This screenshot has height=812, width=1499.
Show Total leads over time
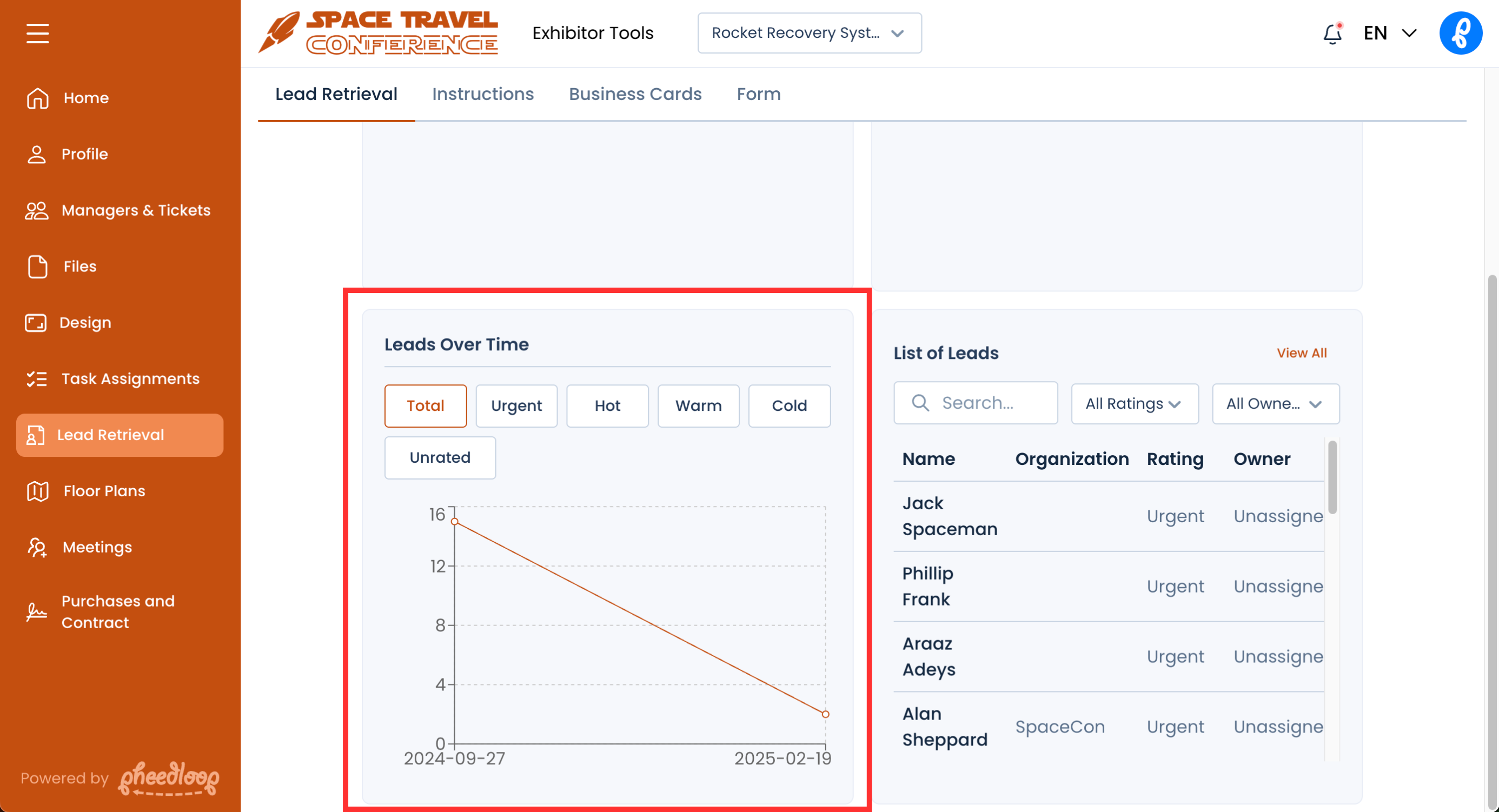[426, 406]
